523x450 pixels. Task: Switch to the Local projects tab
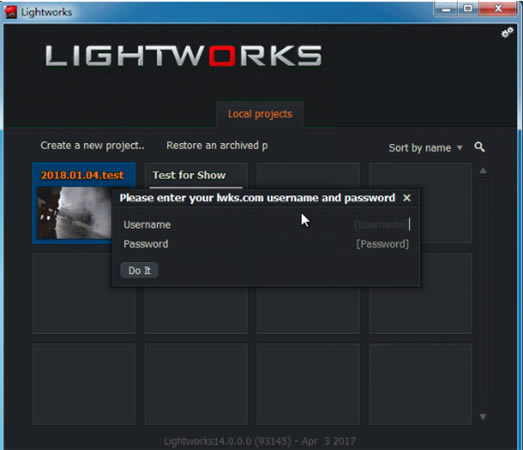tap(260, 114)
